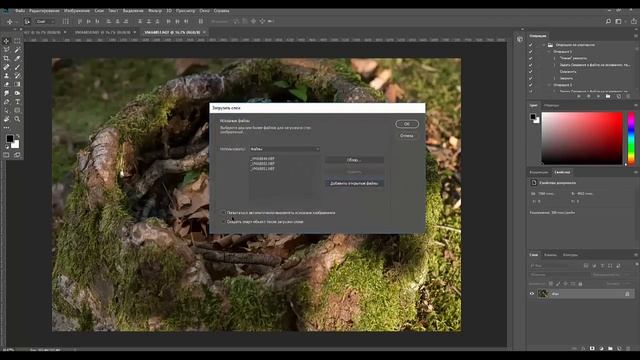The height and width of the screenshot is (360, 640).
Task: Toggle Quick Mask mode icon
Action: point(6,155)
